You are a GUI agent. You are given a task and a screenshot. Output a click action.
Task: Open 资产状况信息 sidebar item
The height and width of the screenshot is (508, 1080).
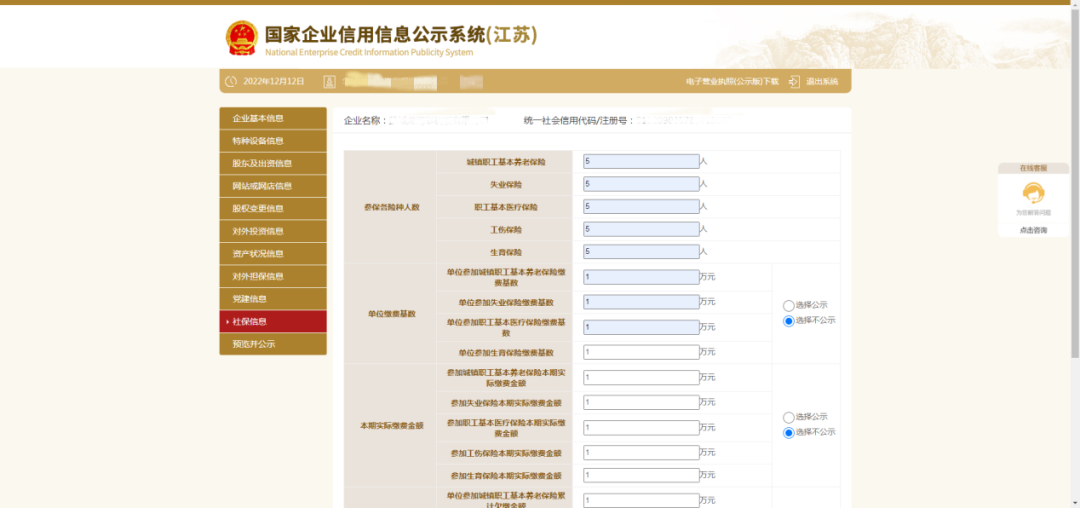[273, 254]
